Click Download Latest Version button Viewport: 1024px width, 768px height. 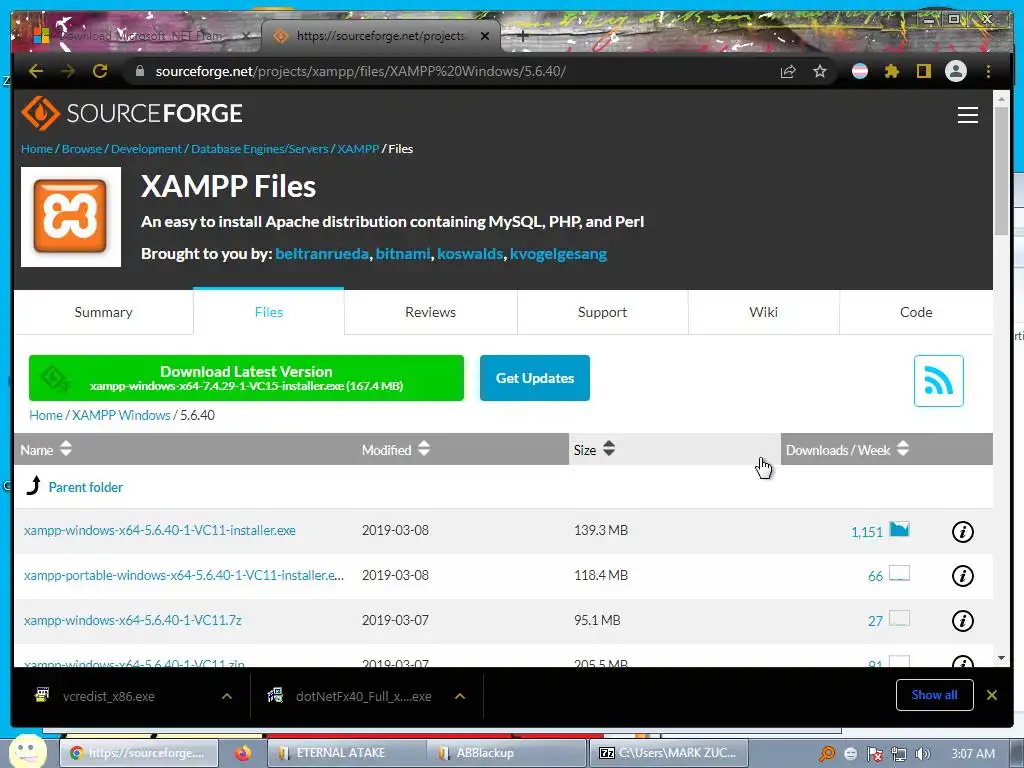246,378
